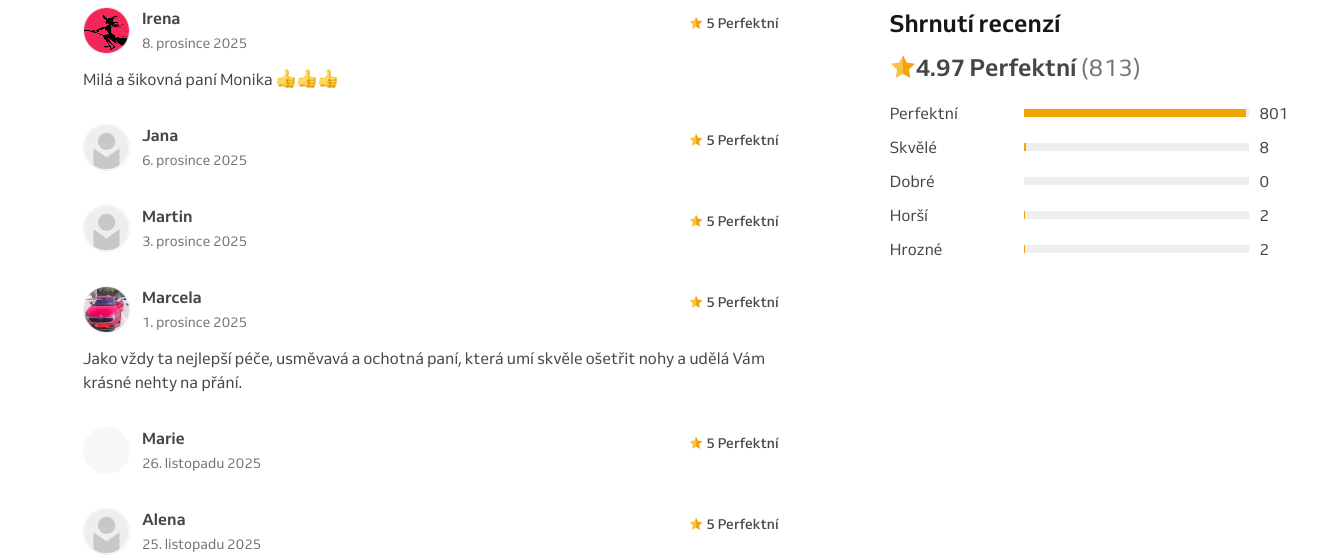Click Marie's blank avatar circle
This screenshot has width=1338, height=560.
(x=106, y=451)
